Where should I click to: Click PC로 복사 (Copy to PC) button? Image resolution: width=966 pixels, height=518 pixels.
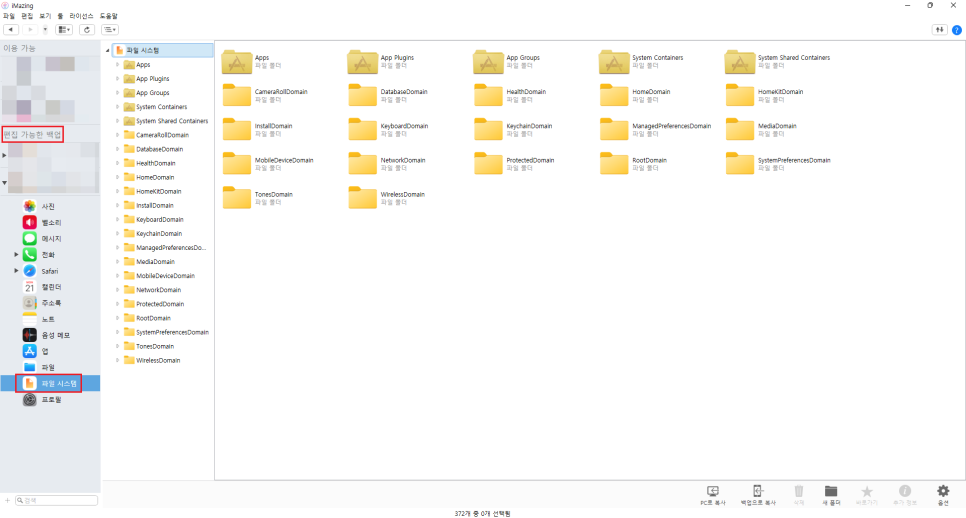pyautogui.click(x=713, y=495)
